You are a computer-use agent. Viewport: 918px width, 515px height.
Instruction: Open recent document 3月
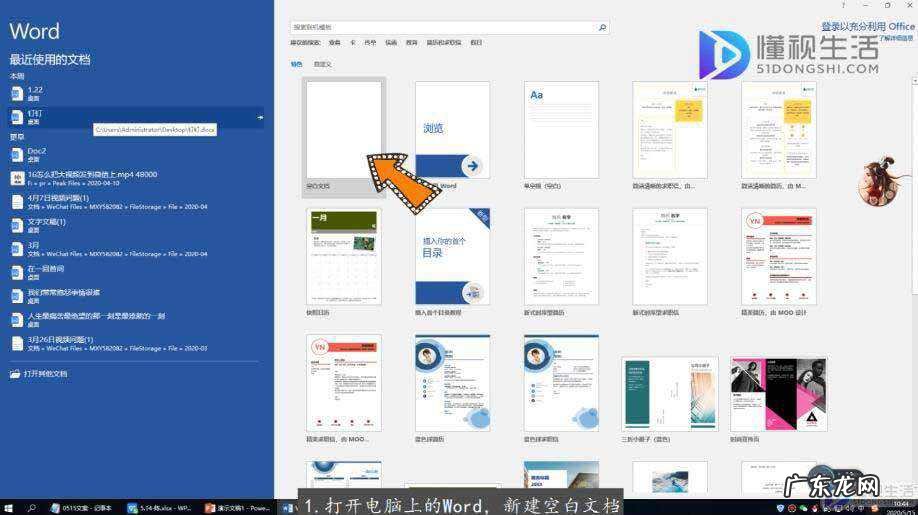136,249
